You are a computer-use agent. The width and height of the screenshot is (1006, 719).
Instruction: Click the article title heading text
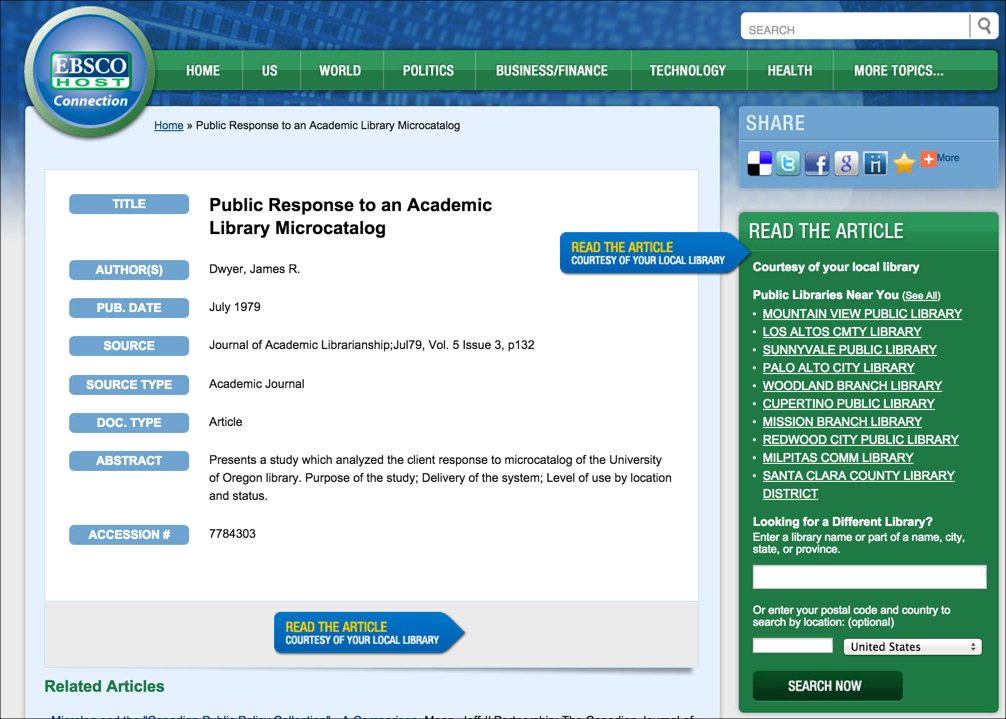(x=350, y=216)
